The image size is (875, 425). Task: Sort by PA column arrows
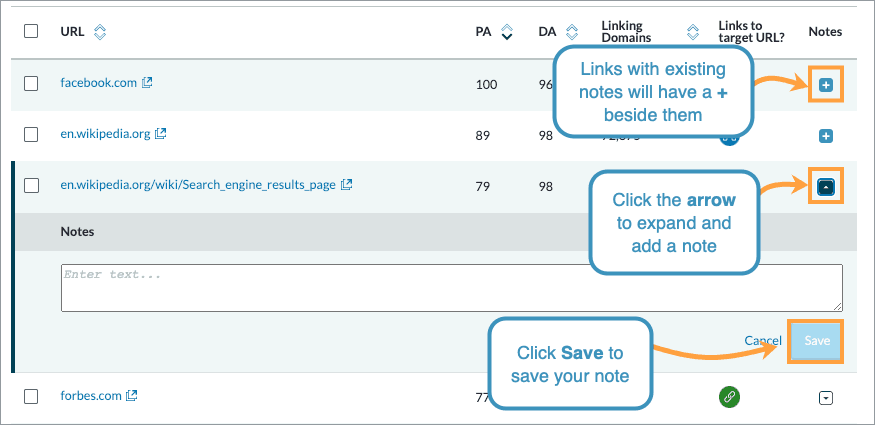[506, 32]
